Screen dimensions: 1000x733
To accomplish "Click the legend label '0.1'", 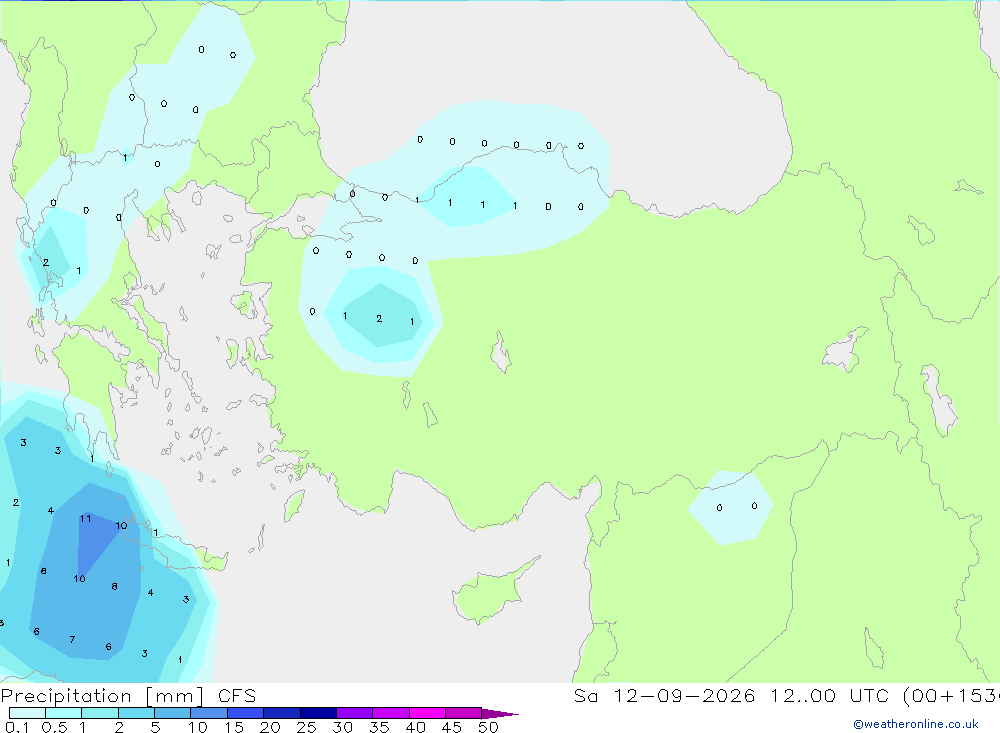I will coord(17,727).
